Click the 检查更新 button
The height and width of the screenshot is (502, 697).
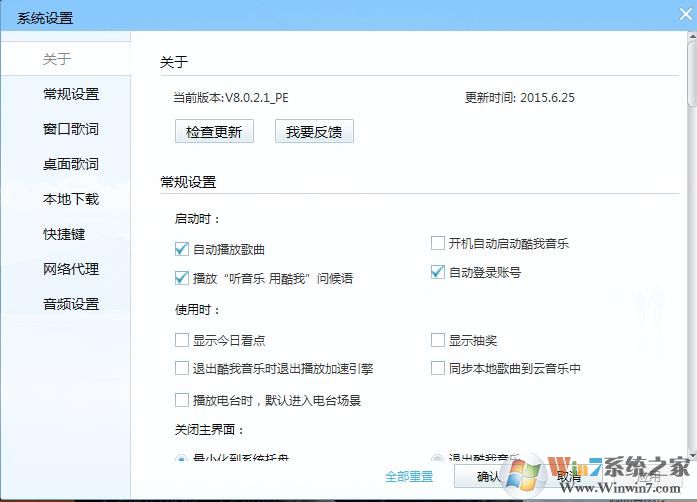tap(214, 131)
